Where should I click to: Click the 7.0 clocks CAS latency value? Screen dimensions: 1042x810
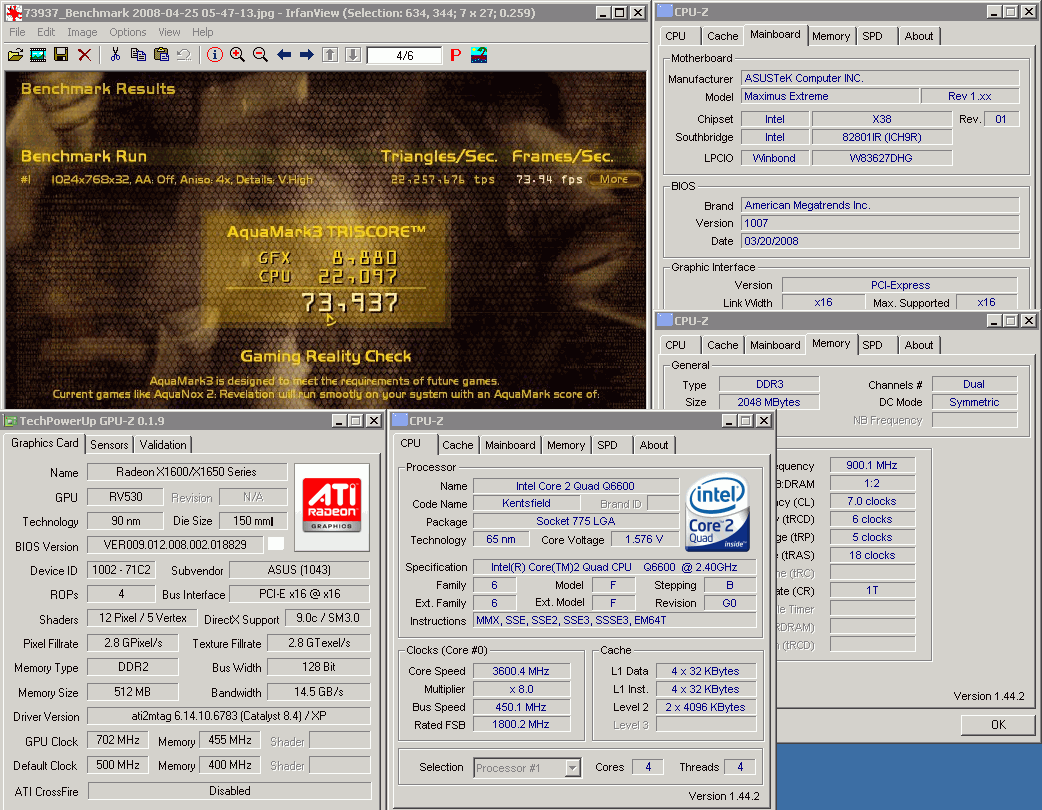pyautogui.click(x=872, y=501)
